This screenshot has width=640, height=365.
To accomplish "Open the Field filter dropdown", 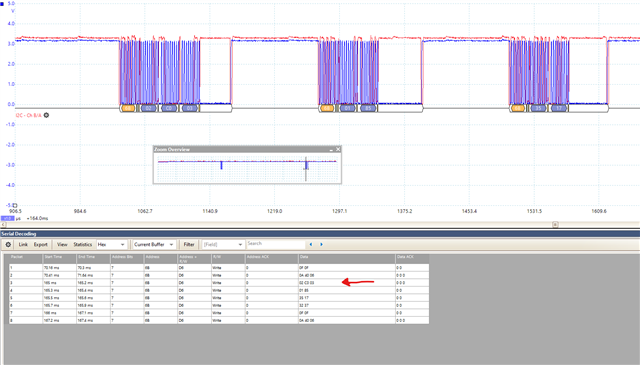I will point(223,245).
